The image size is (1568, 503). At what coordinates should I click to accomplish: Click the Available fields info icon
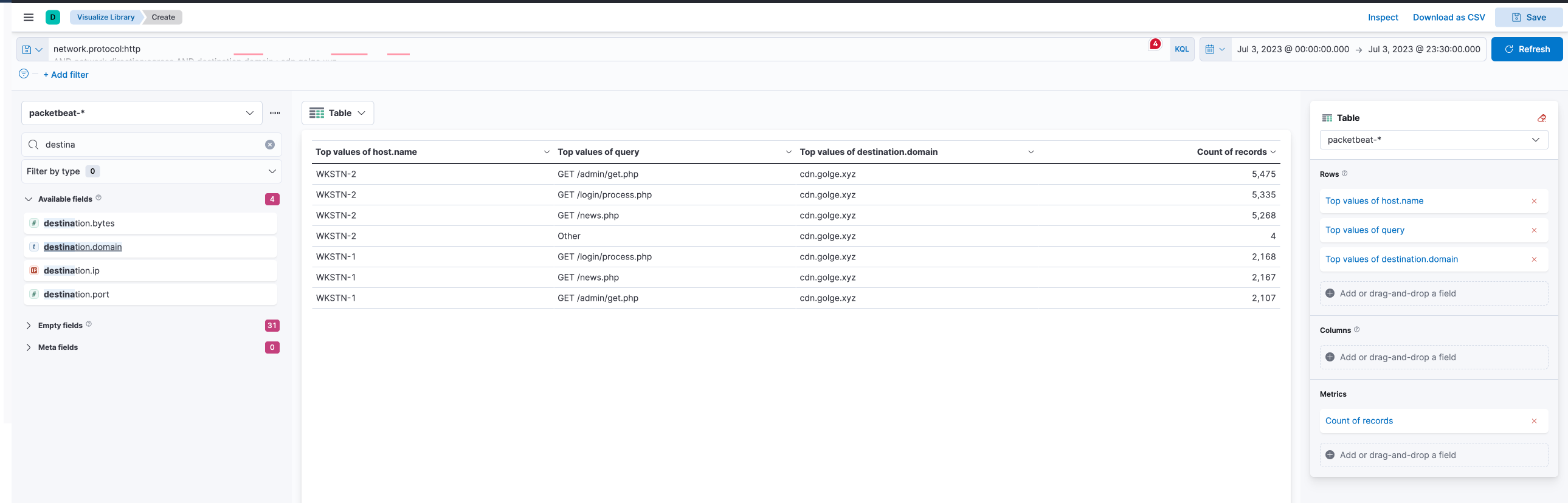pos(98,197)
